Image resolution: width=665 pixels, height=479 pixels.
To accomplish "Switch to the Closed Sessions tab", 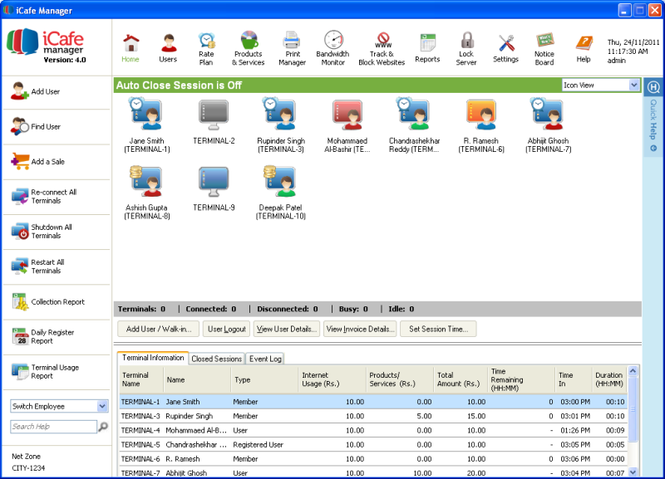I will [216, 358].
